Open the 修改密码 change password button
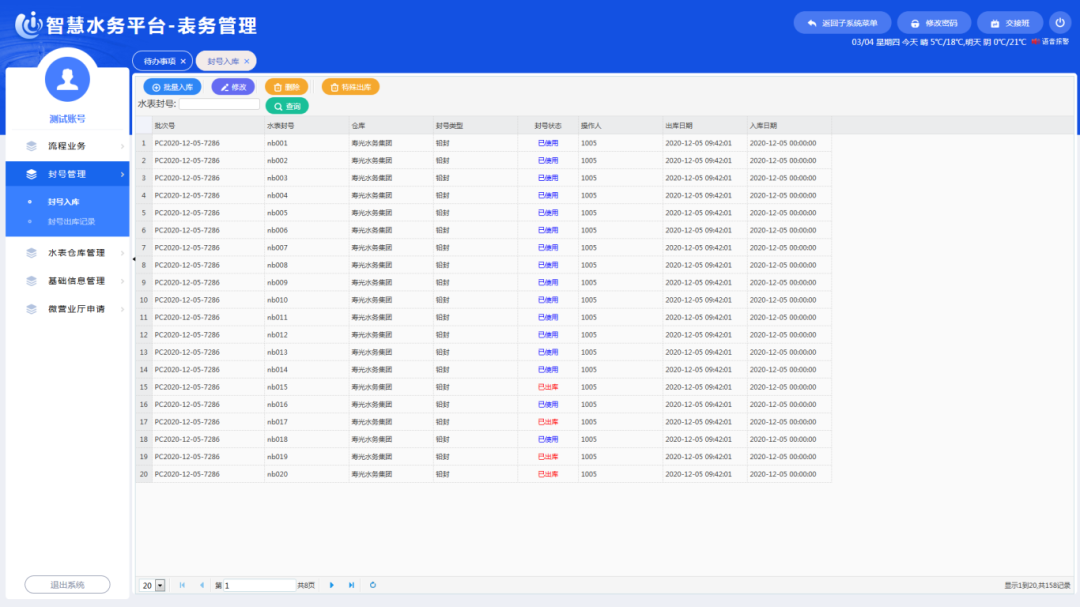Screen dimensions: 1080x607 tap(934, 23)
